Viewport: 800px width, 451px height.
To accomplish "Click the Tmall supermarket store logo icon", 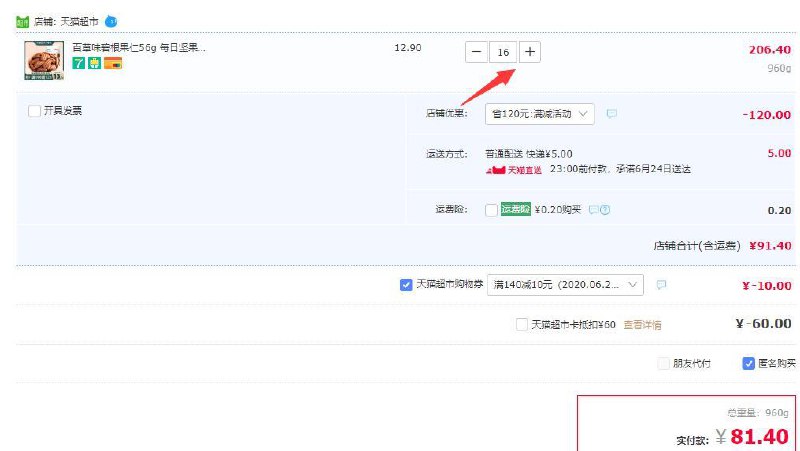I will 22,22.
